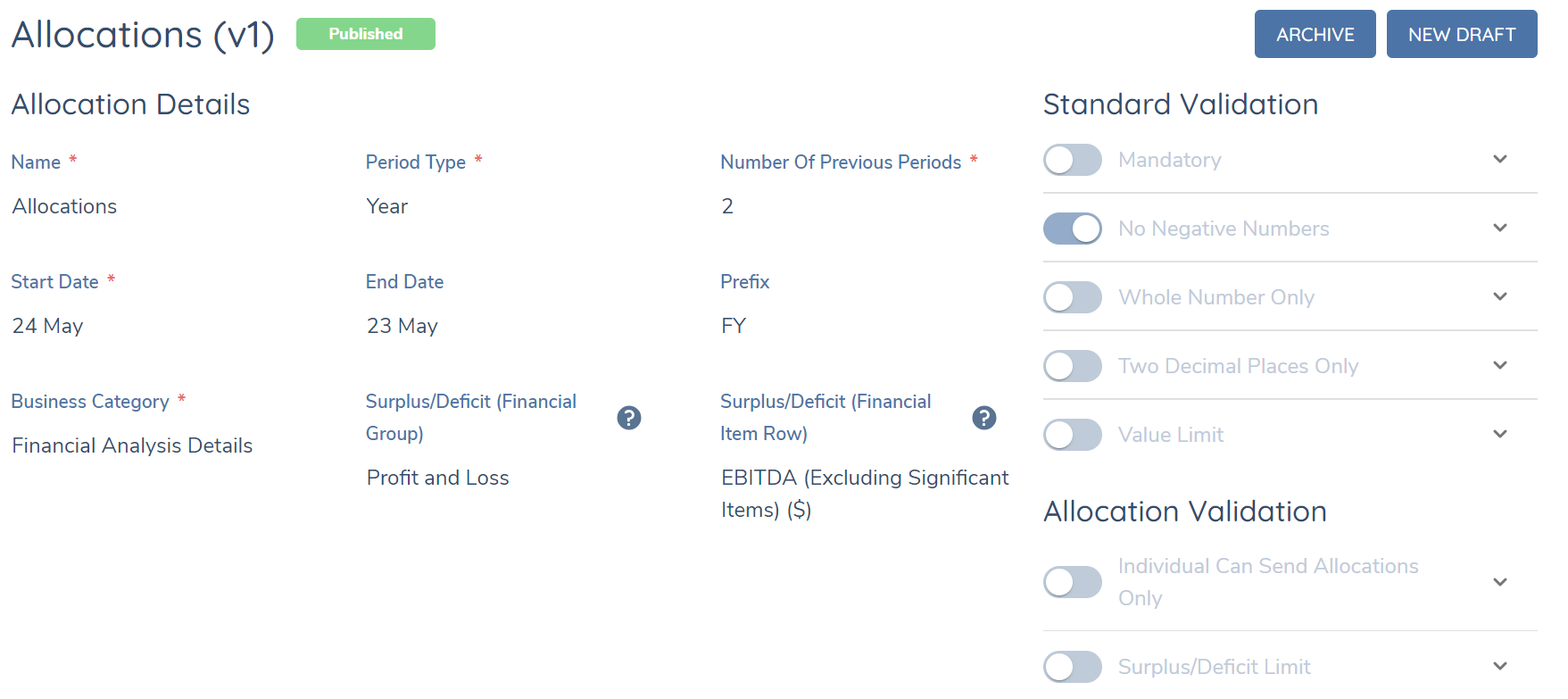
Task: Toggle Individual Can Send Allocations Only
Action: click(1073, 582)
